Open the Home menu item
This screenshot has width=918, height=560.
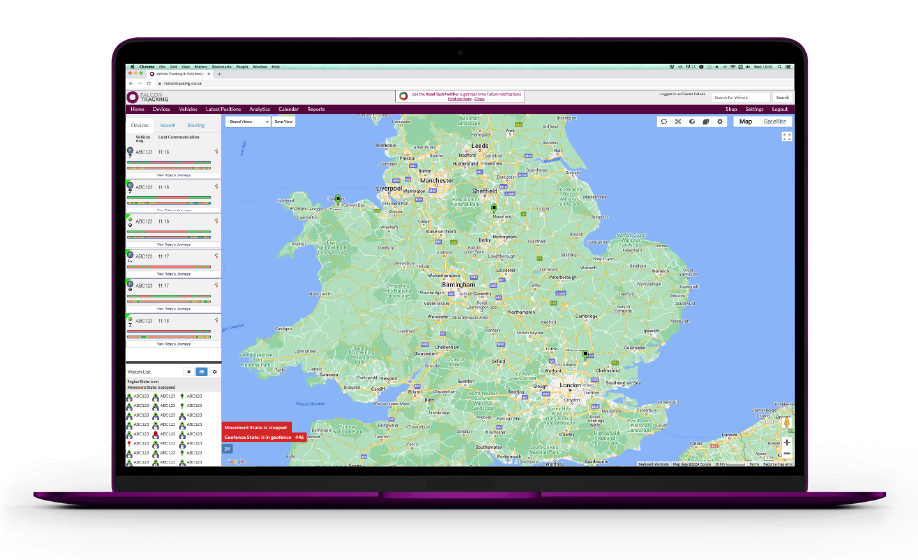137,109
